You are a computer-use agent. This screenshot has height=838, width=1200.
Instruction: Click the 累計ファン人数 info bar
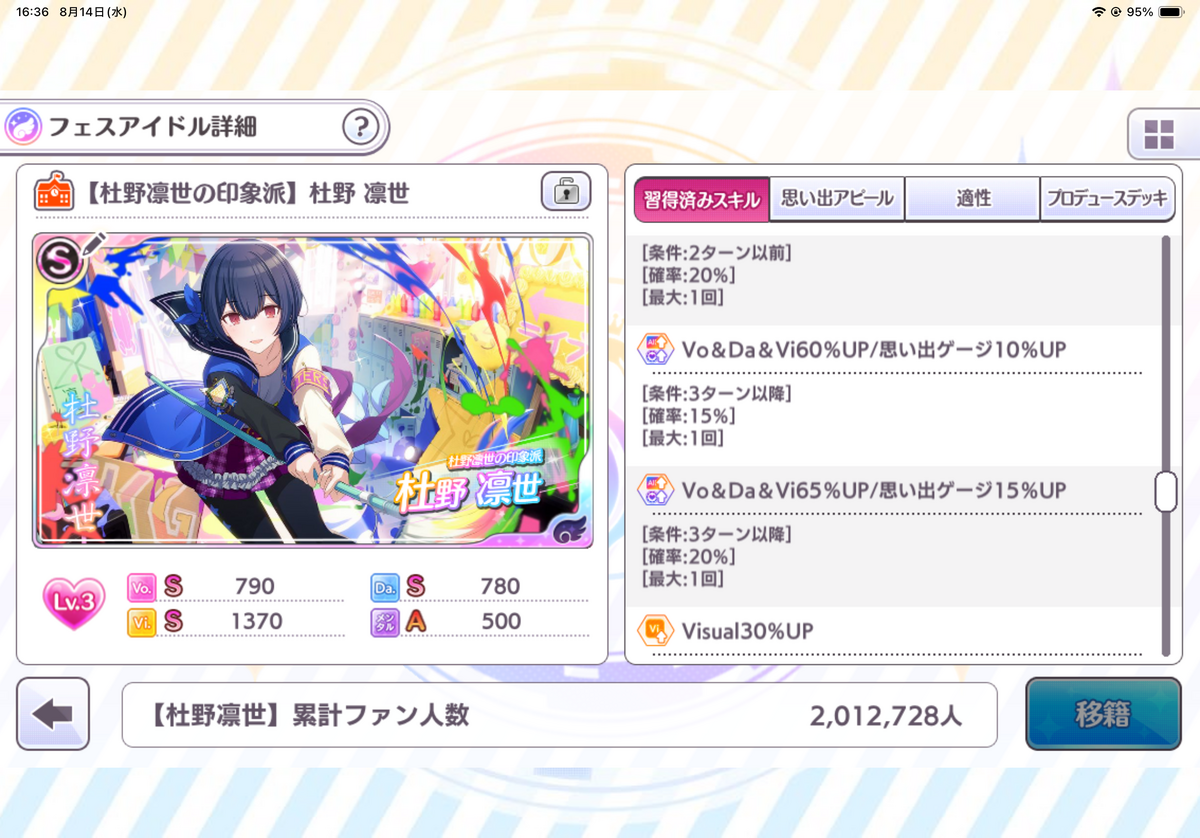[559, 715]
